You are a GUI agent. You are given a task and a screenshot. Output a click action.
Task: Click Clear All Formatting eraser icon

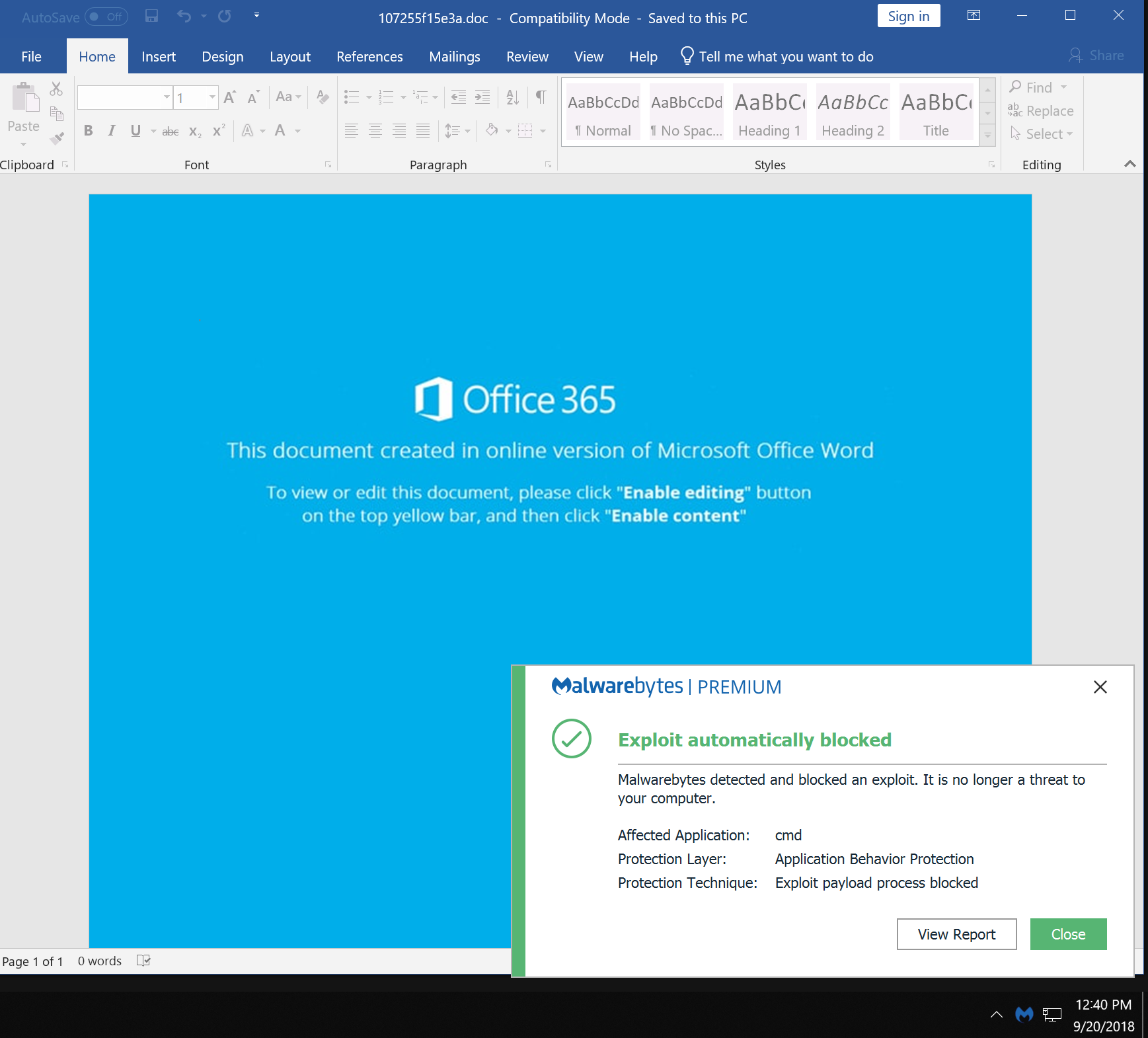click(x=323, y=98)
